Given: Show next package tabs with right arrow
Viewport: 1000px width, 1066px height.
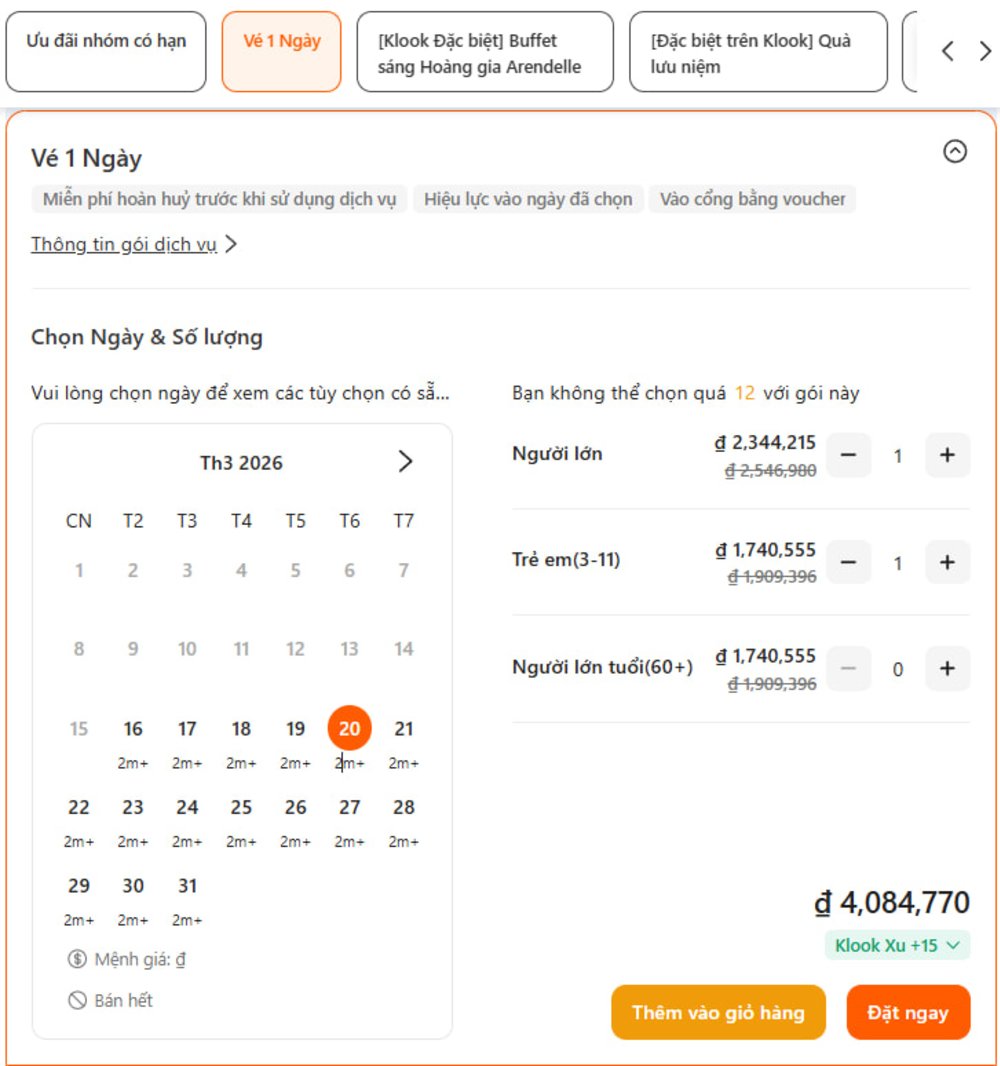Looking at the screenshot, I should (x=985, y=51).
